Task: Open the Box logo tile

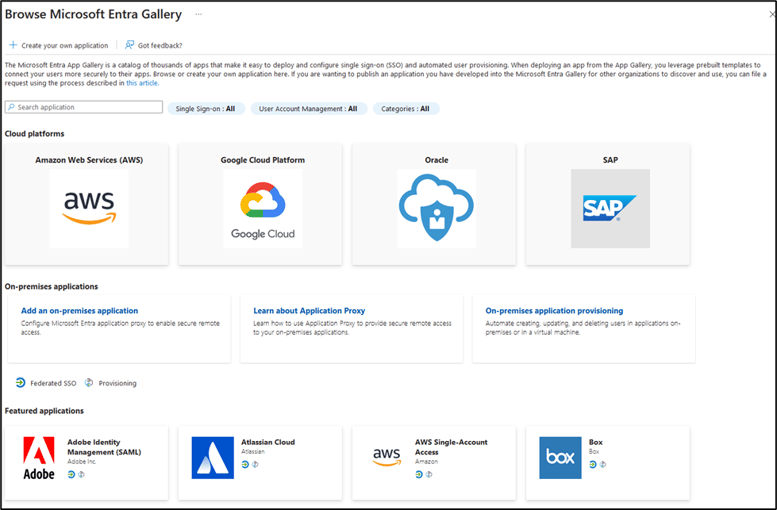Action: click(x=560, y=458)
